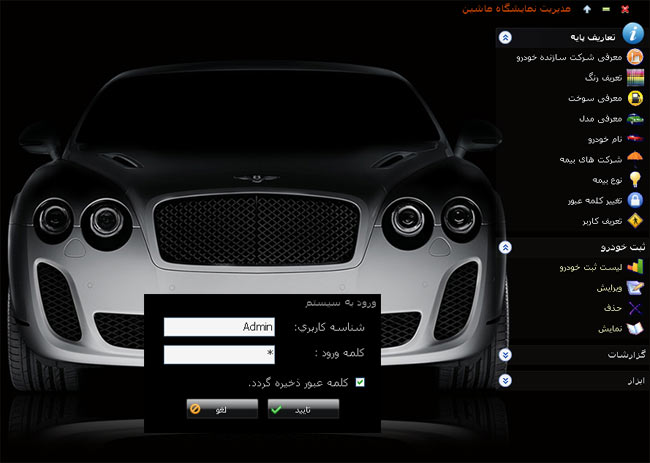Open the تغییر کلمه عبور menu entry
Image resolution: width=650 pixels, height=463 pixels.
[595, 200]
